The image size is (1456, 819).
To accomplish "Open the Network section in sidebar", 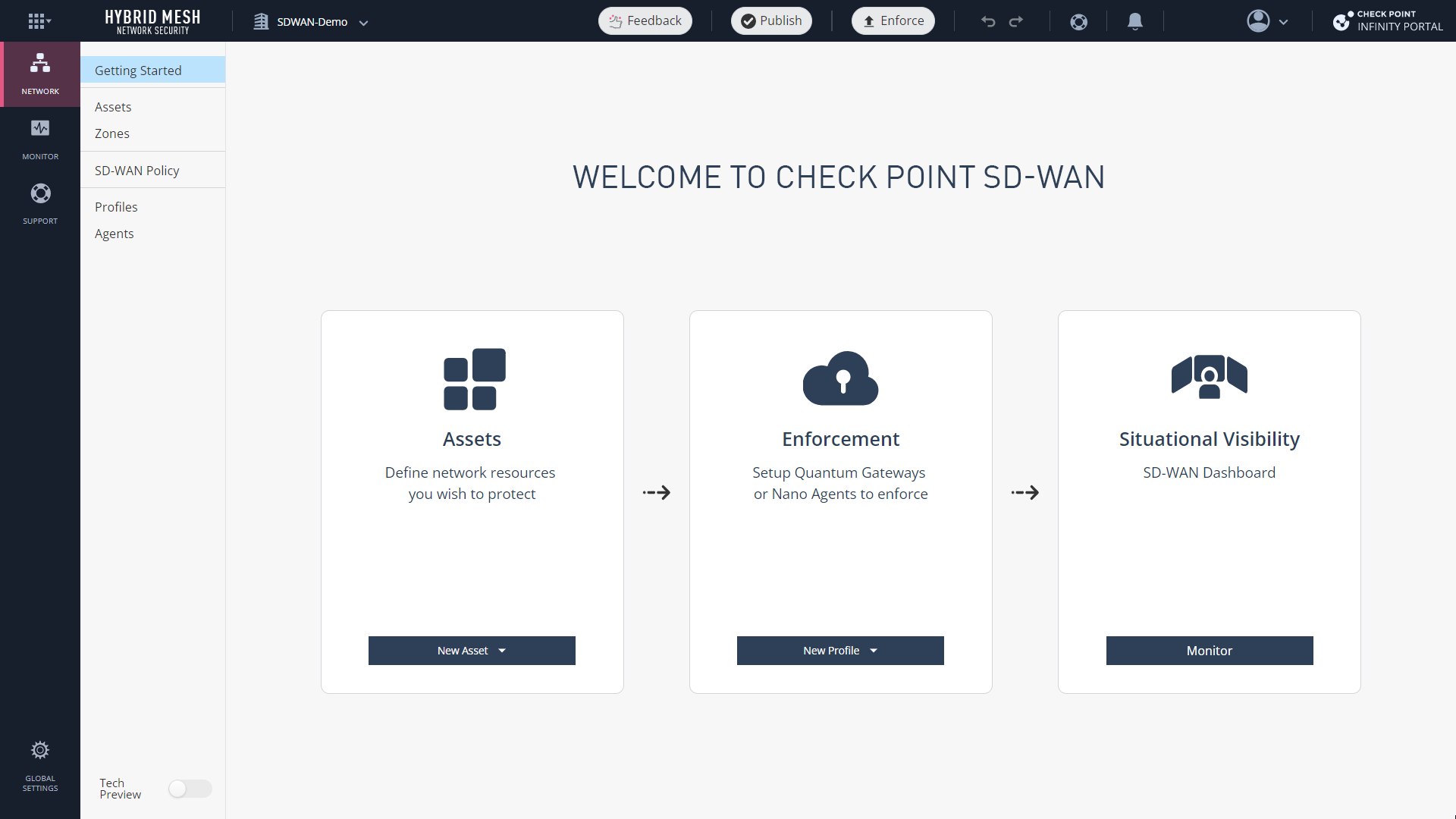I will [40, 74].
